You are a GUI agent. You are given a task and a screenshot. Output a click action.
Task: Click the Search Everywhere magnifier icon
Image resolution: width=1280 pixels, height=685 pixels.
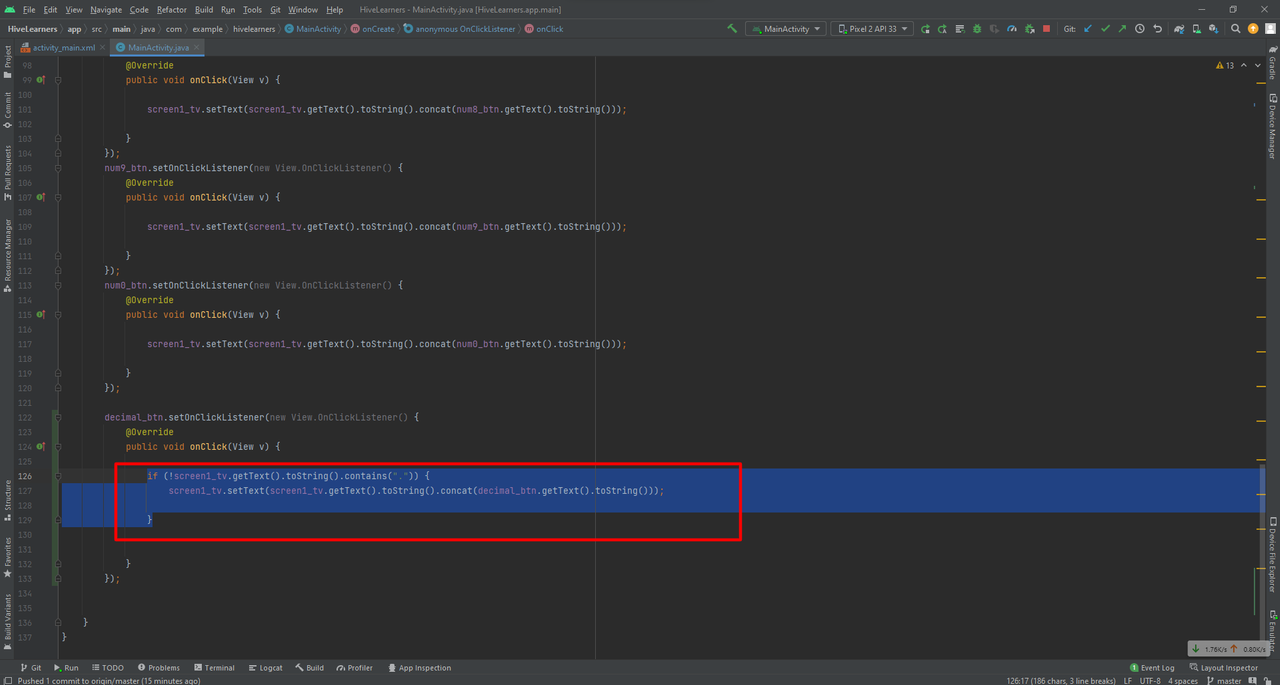coord(1236,29)
